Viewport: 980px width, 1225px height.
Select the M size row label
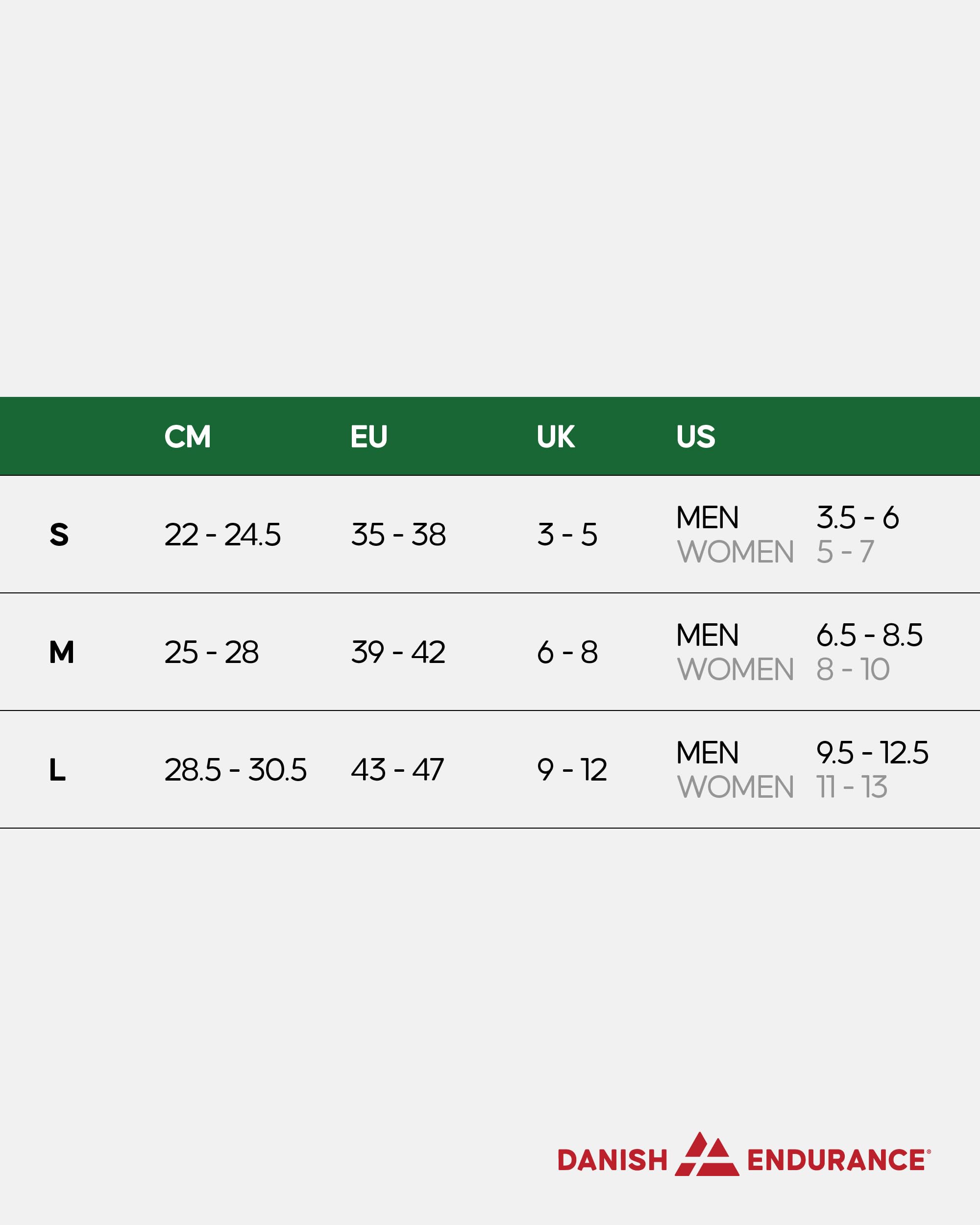click(61, 652)
